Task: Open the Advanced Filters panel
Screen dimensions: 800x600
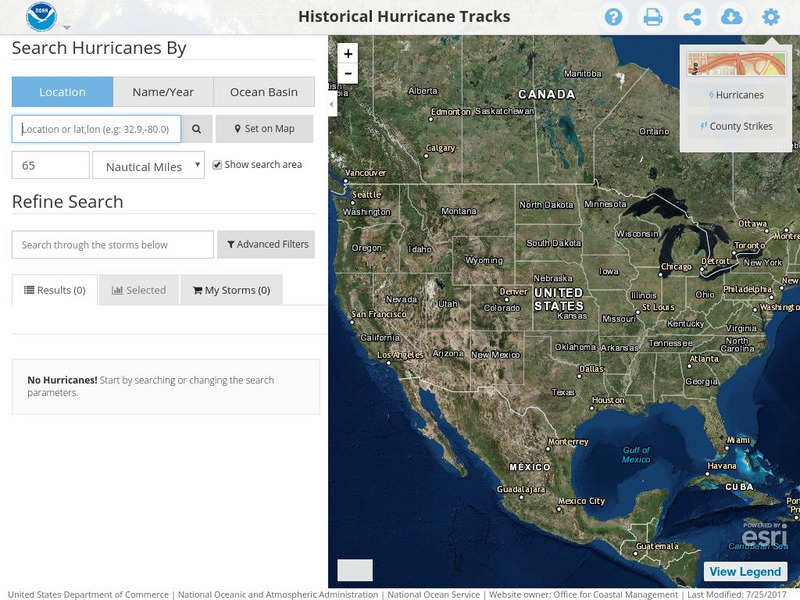Action: pos(266,243)
